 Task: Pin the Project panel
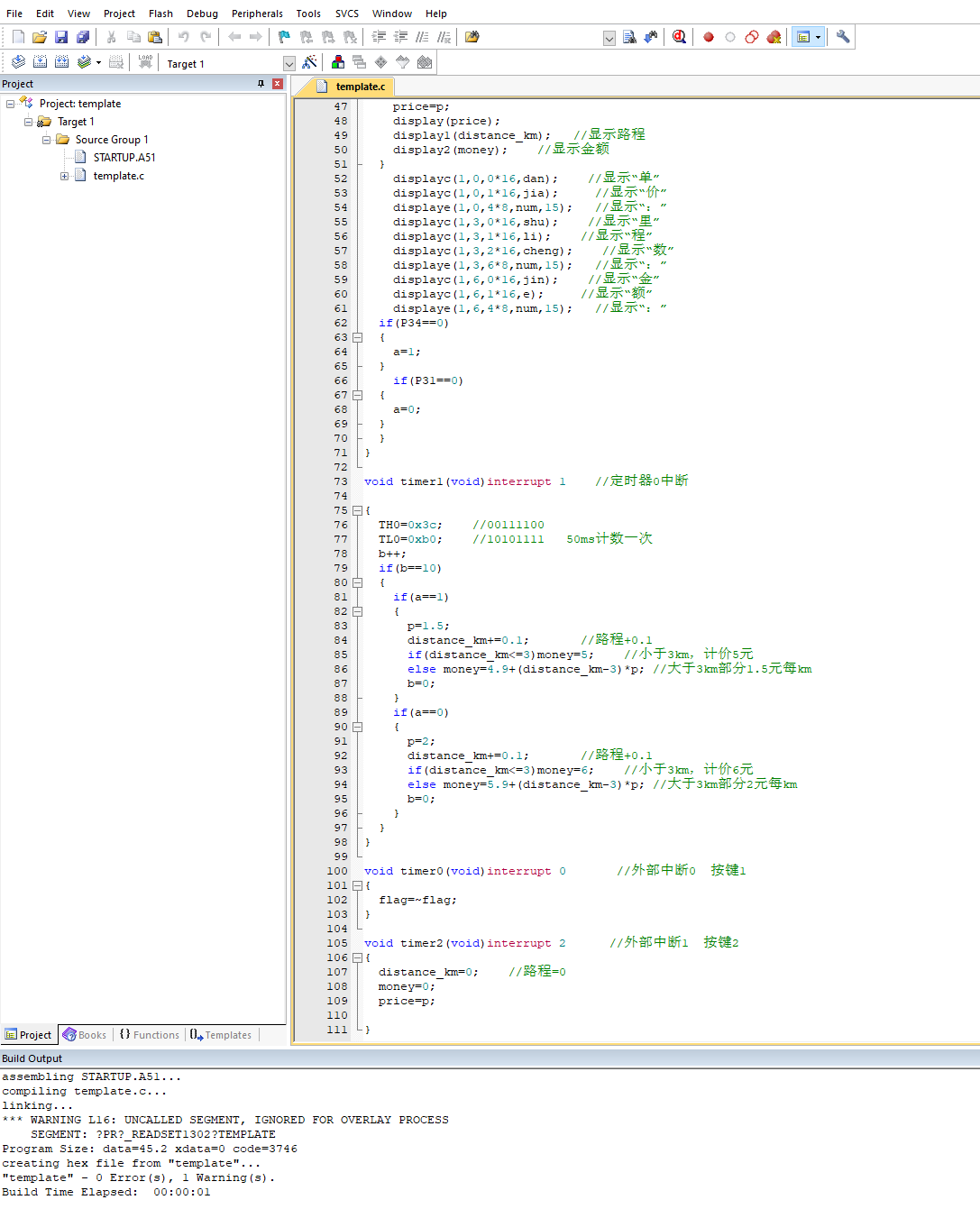point(261,84)
